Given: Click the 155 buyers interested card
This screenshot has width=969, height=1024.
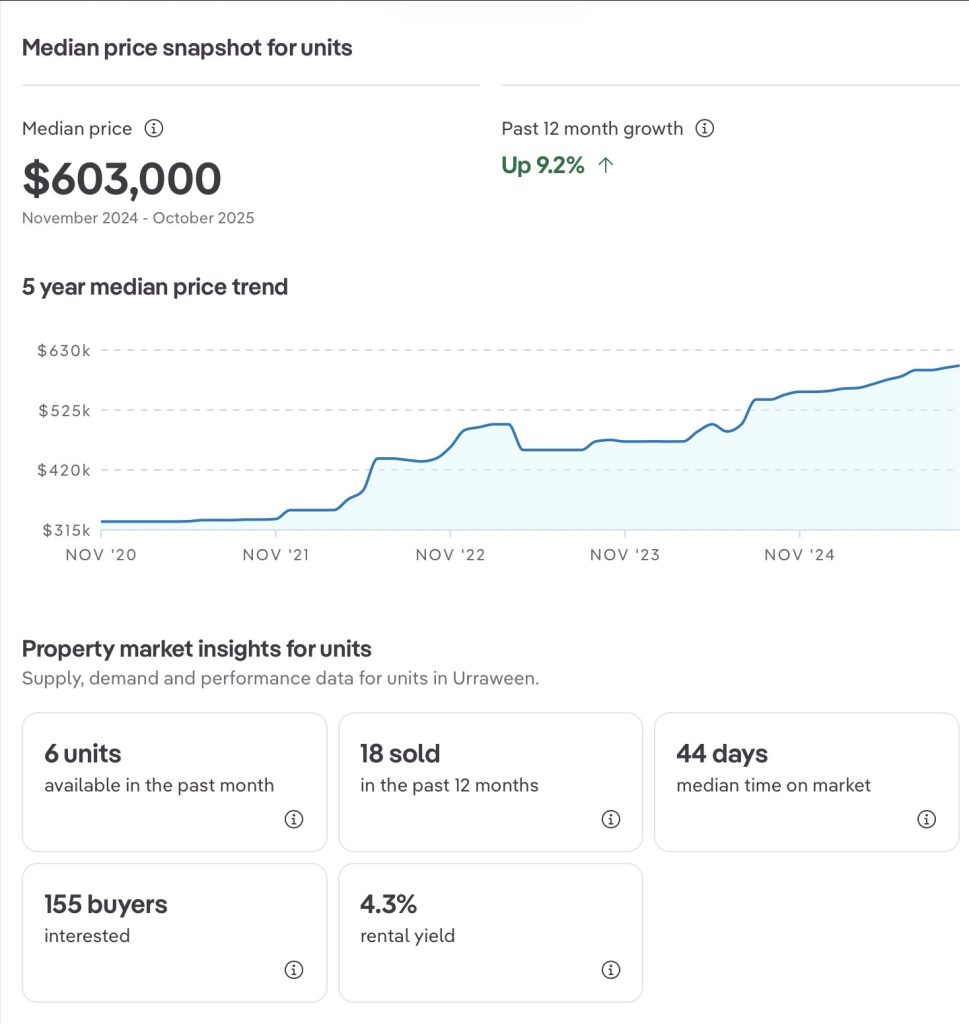Looking at the screenshot, I should pyautogui.click(x=174, y=932).
